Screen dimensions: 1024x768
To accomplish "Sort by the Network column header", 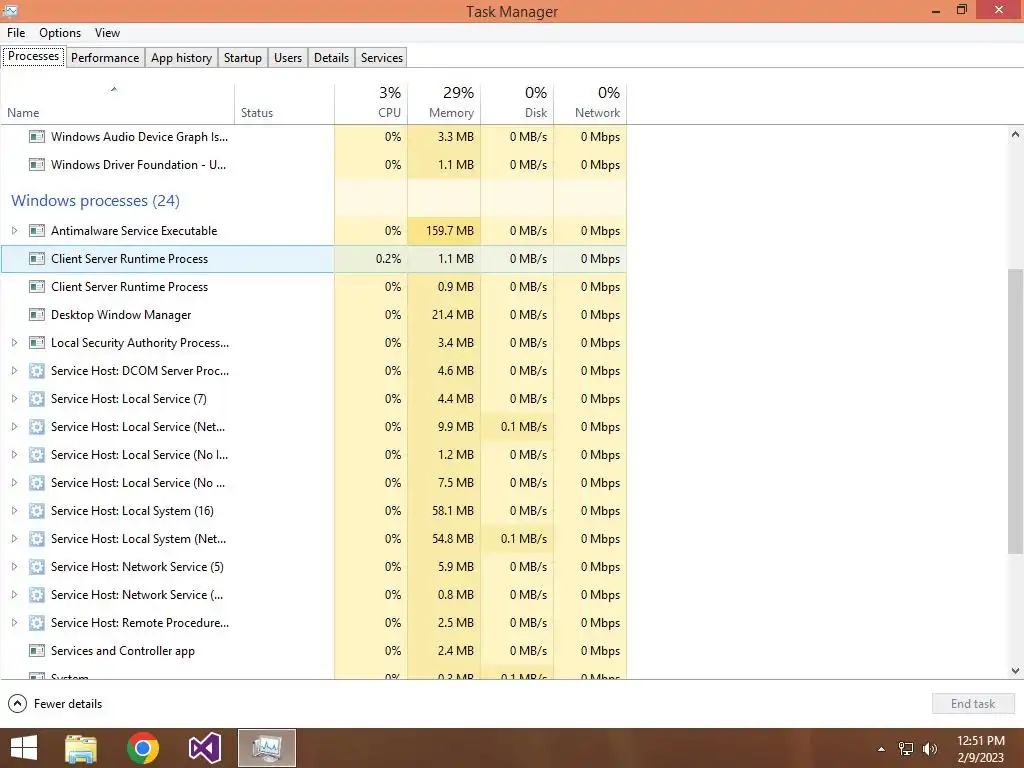I will [x=590, y=104].
